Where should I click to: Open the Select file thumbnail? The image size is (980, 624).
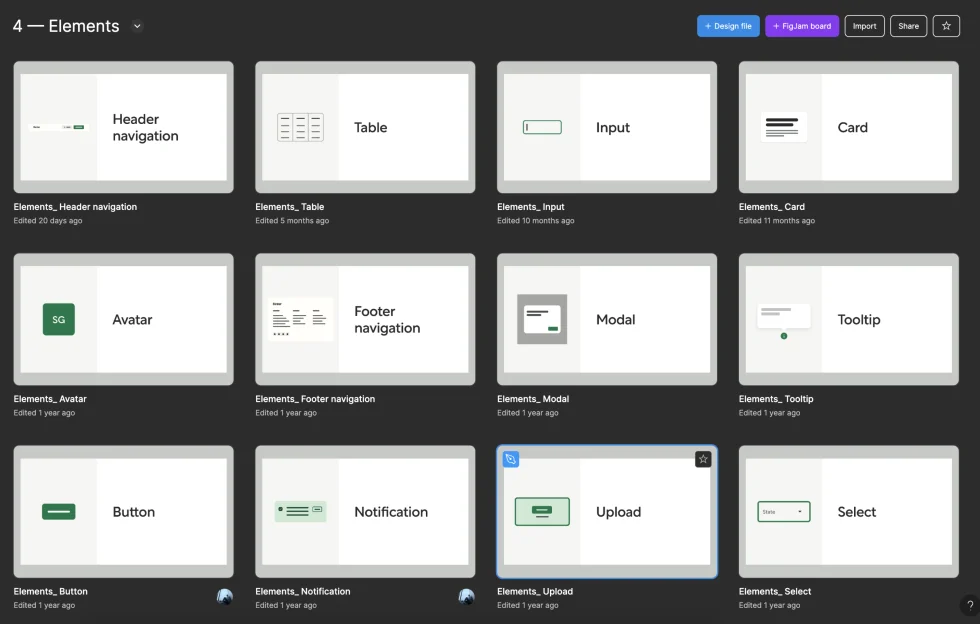tap(849, 511)
